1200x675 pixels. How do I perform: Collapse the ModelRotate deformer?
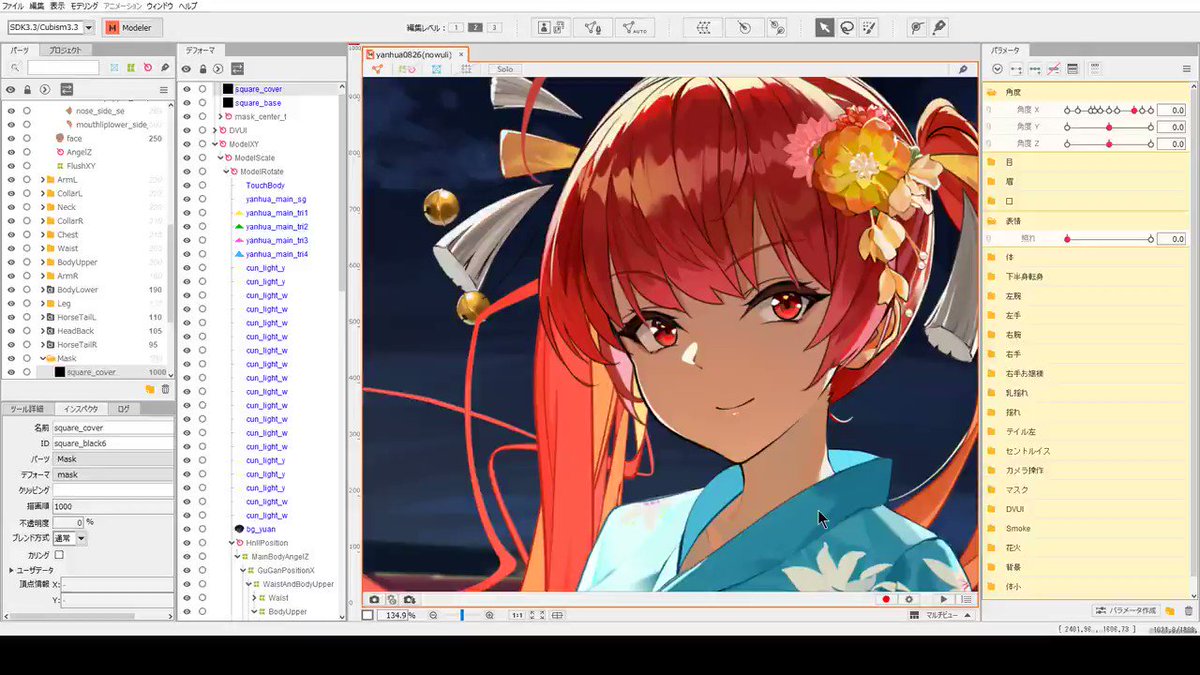click(x=227, y=171)
